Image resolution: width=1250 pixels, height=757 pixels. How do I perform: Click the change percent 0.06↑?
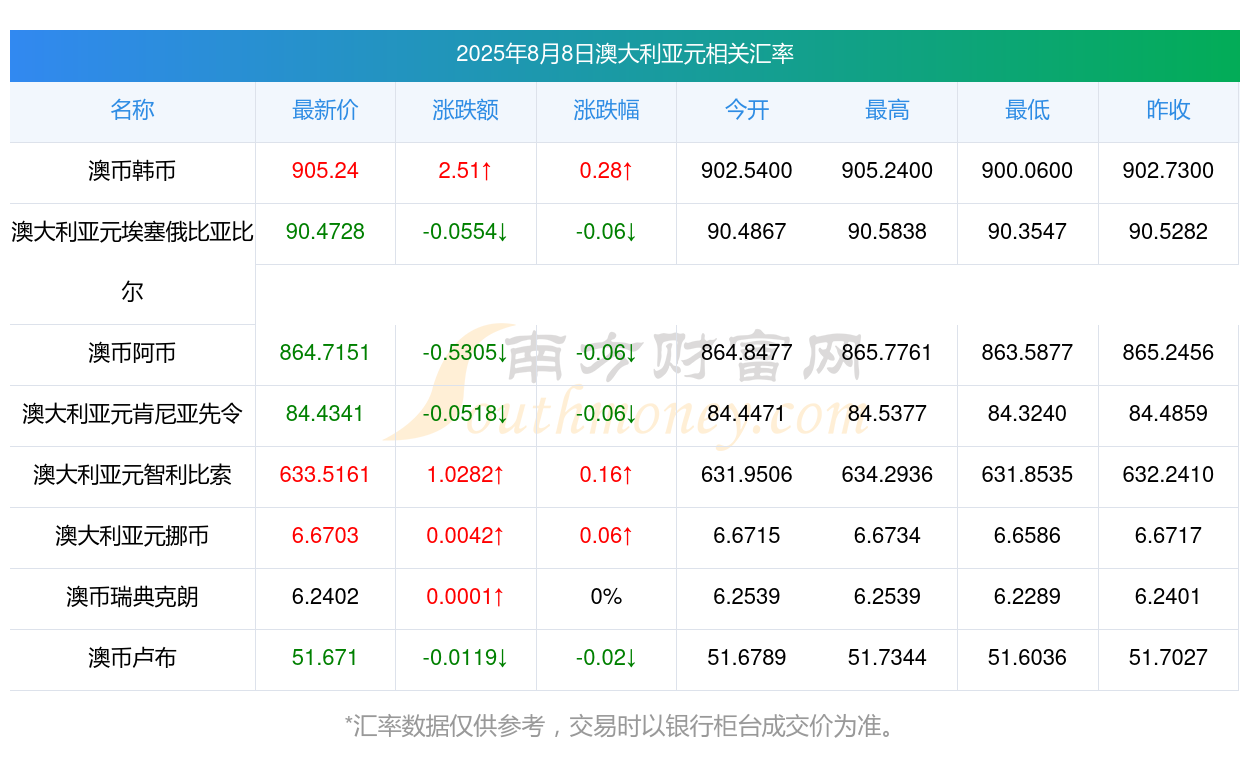point(606,536)
